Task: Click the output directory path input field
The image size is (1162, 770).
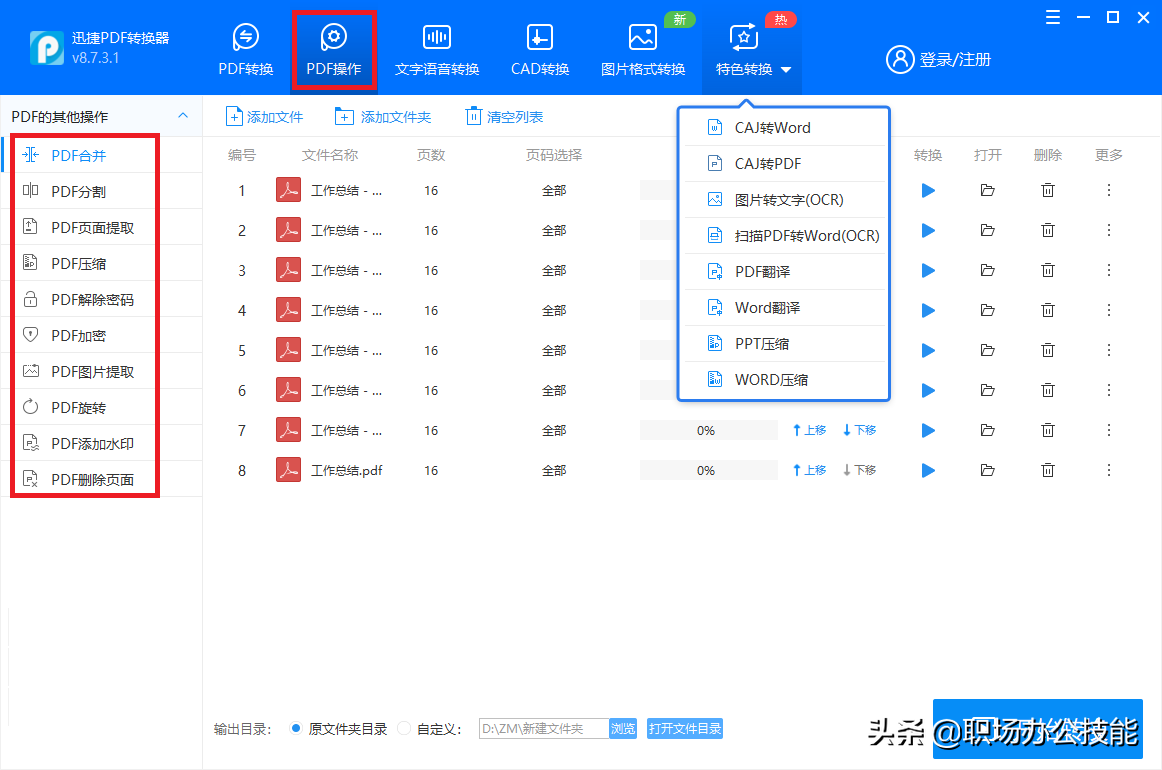Action: (543, 728)
